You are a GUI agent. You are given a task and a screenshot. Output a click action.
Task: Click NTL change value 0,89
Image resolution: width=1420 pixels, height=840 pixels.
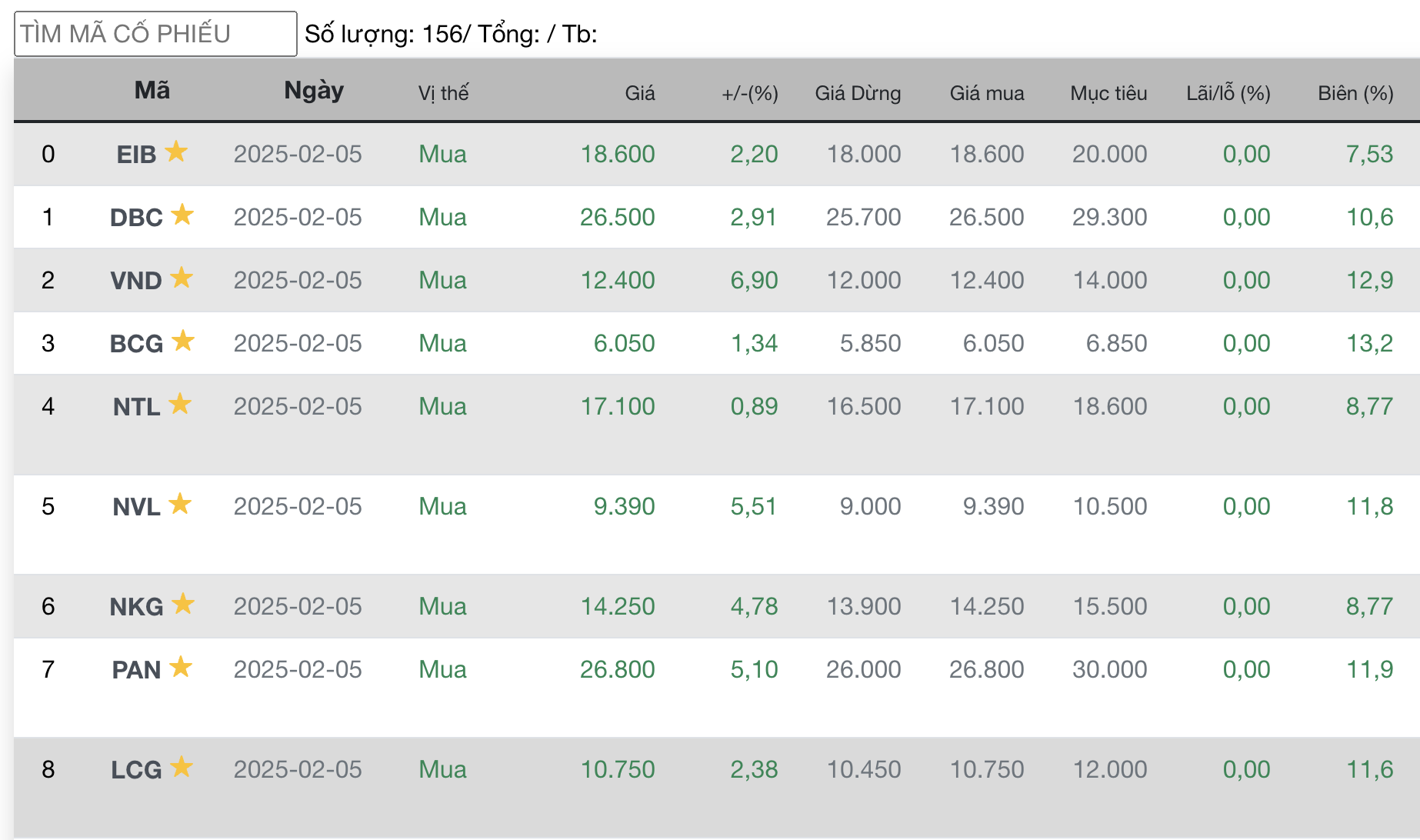754,406
